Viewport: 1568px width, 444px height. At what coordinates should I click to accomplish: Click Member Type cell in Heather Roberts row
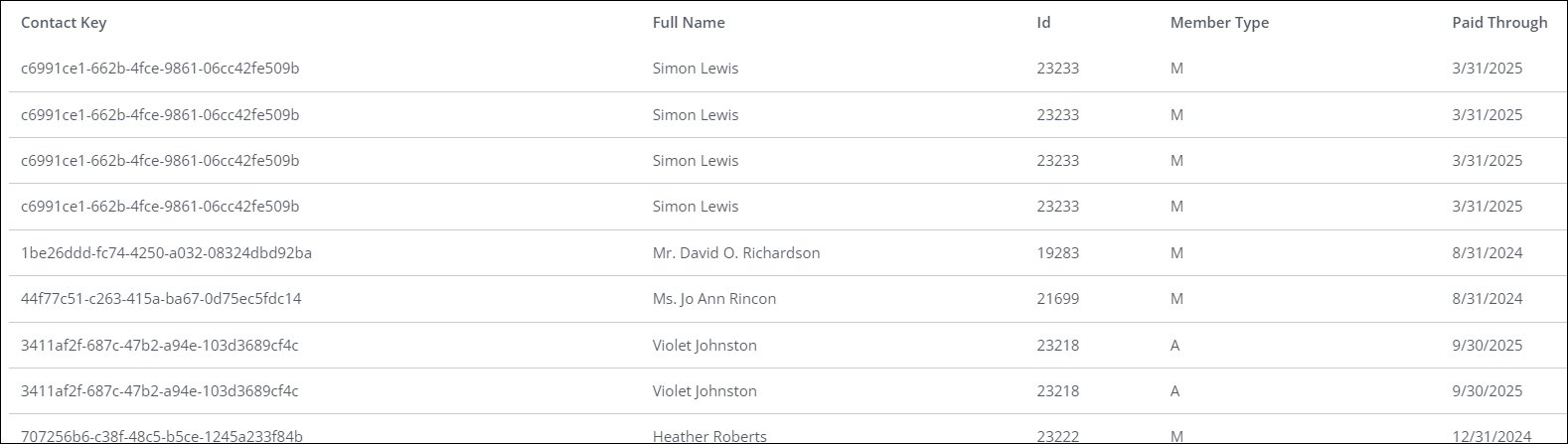1176,436
